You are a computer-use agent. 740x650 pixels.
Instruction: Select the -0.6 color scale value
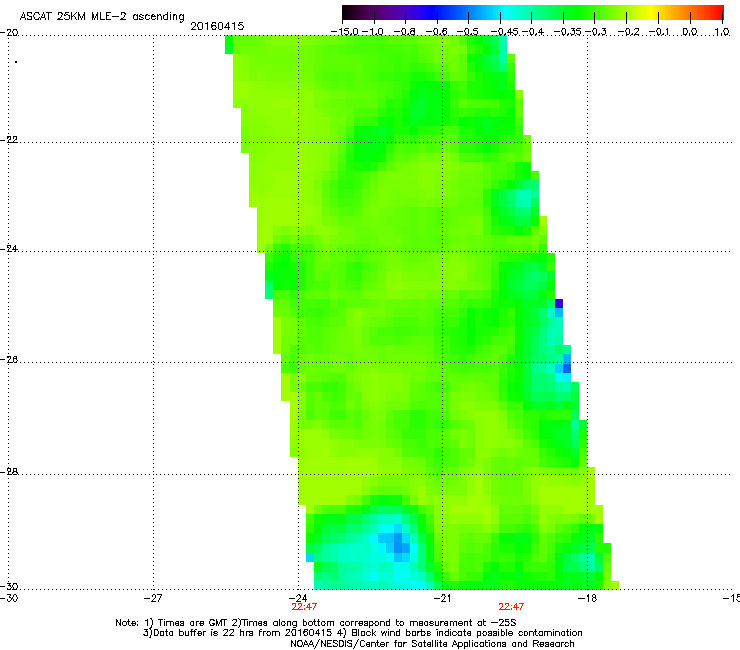tap(437, 32)
